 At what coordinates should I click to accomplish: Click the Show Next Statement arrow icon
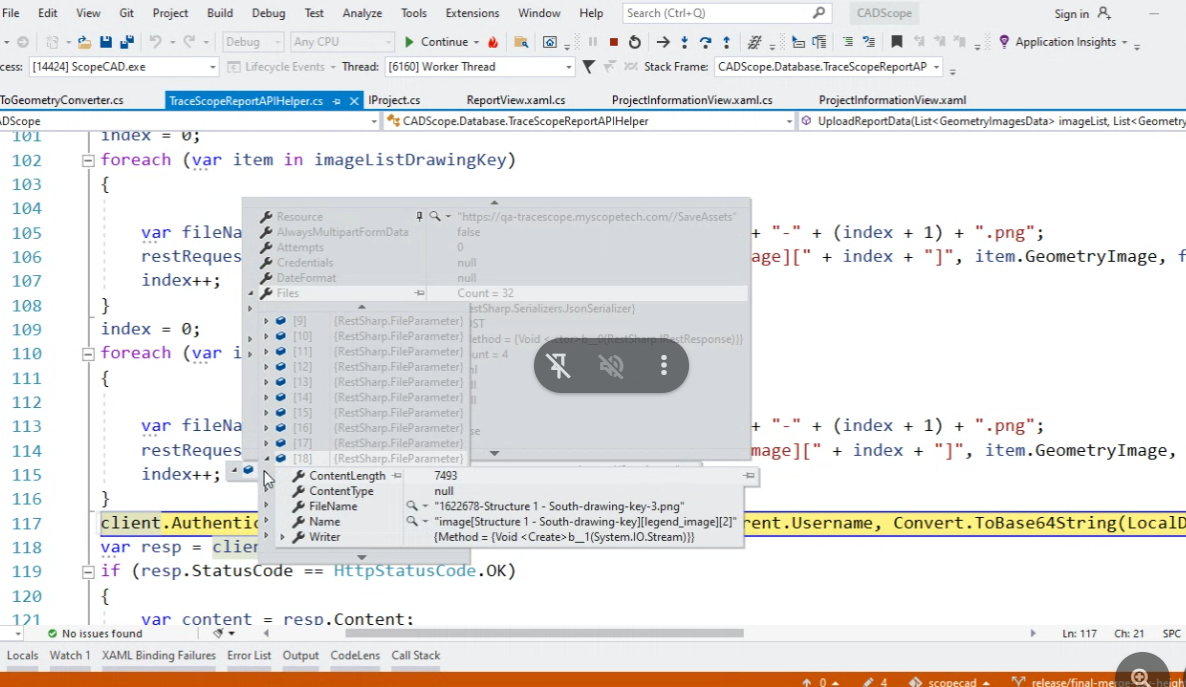pyautogui.click(x=663, y=42)
